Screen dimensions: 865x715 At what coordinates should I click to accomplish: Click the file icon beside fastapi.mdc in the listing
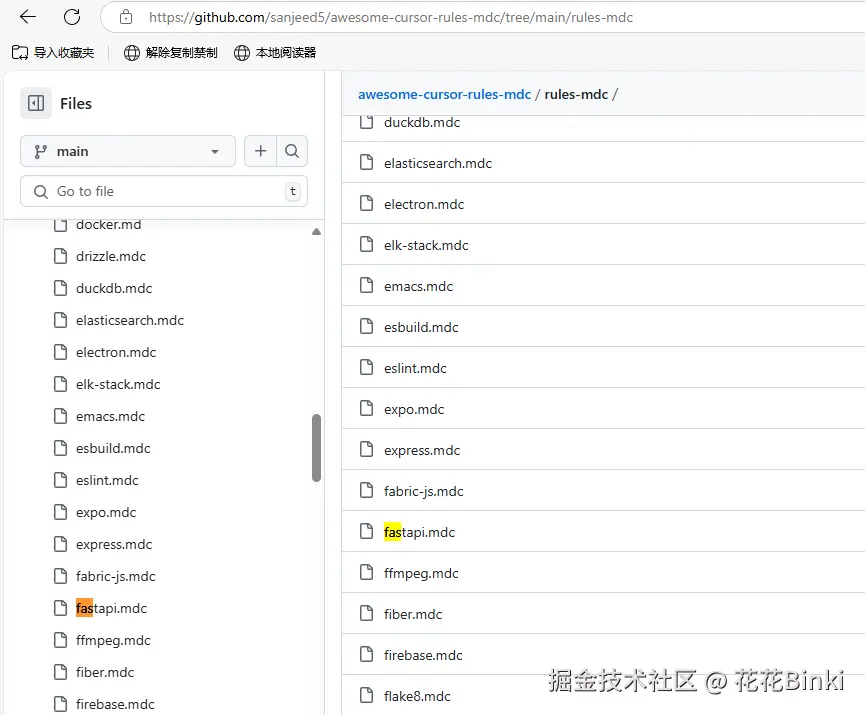[366, 532]
